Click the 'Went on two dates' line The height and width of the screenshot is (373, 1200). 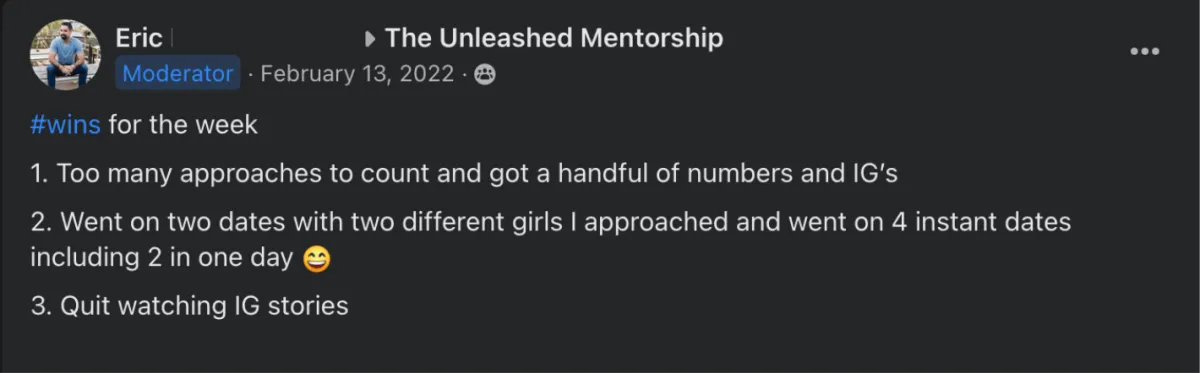tap(551, 239)
